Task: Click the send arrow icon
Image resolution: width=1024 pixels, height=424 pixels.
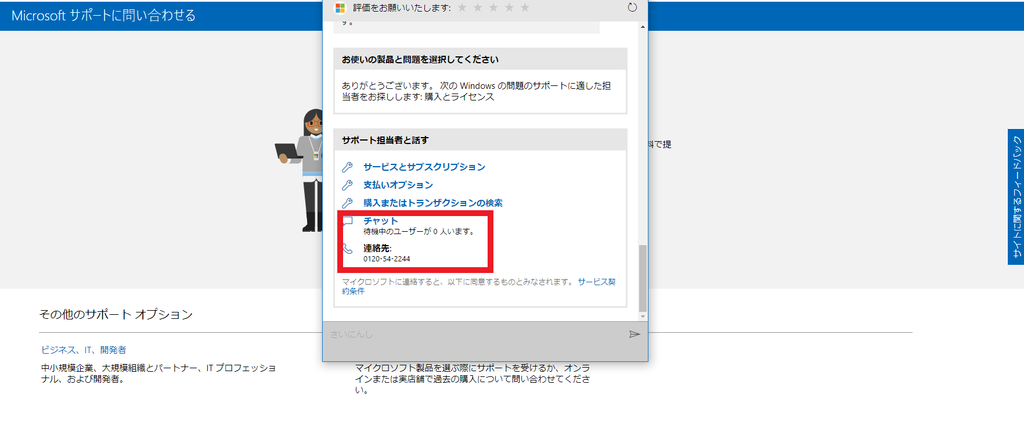Action: [x=634, y=334]
